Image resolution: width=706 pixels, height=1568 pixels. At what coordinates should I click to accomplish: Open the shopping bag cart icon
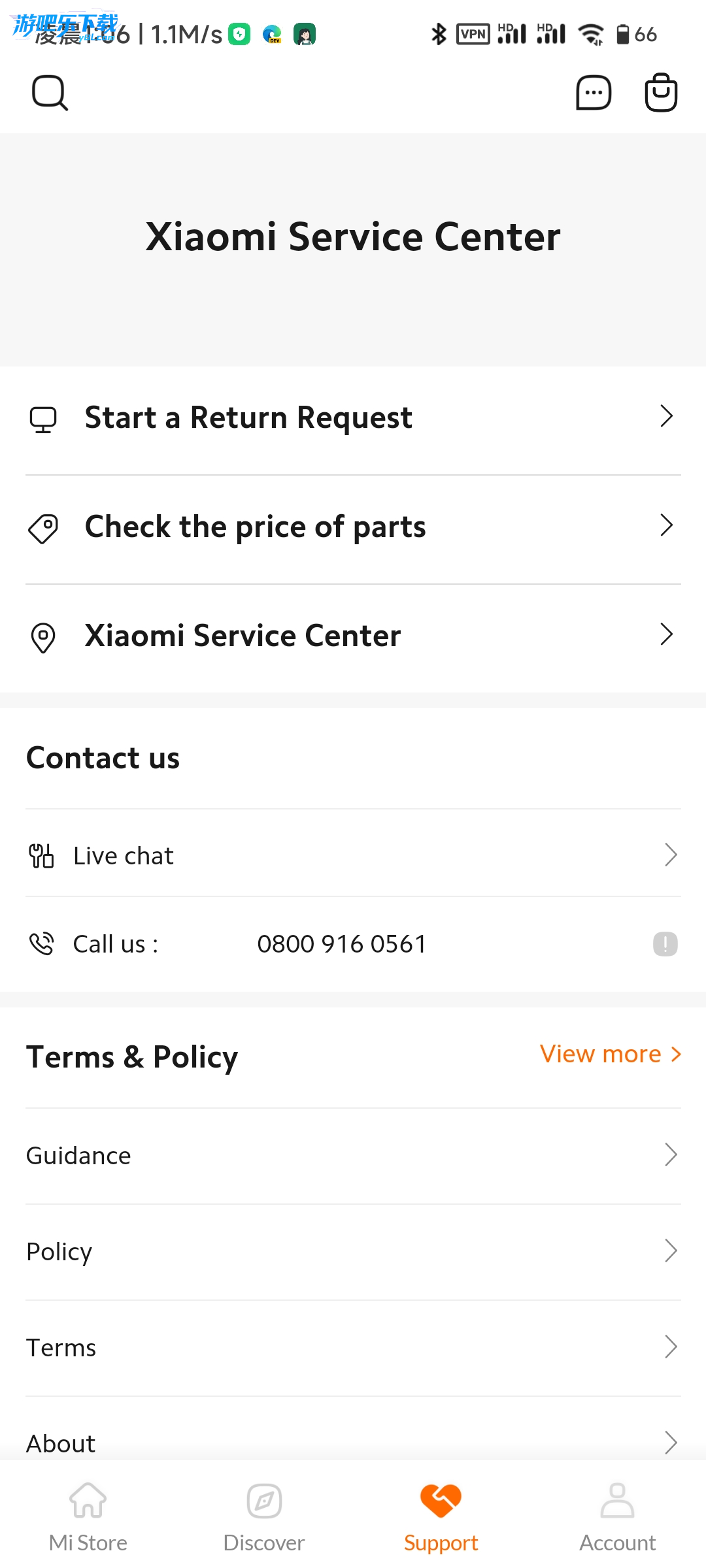661,93
